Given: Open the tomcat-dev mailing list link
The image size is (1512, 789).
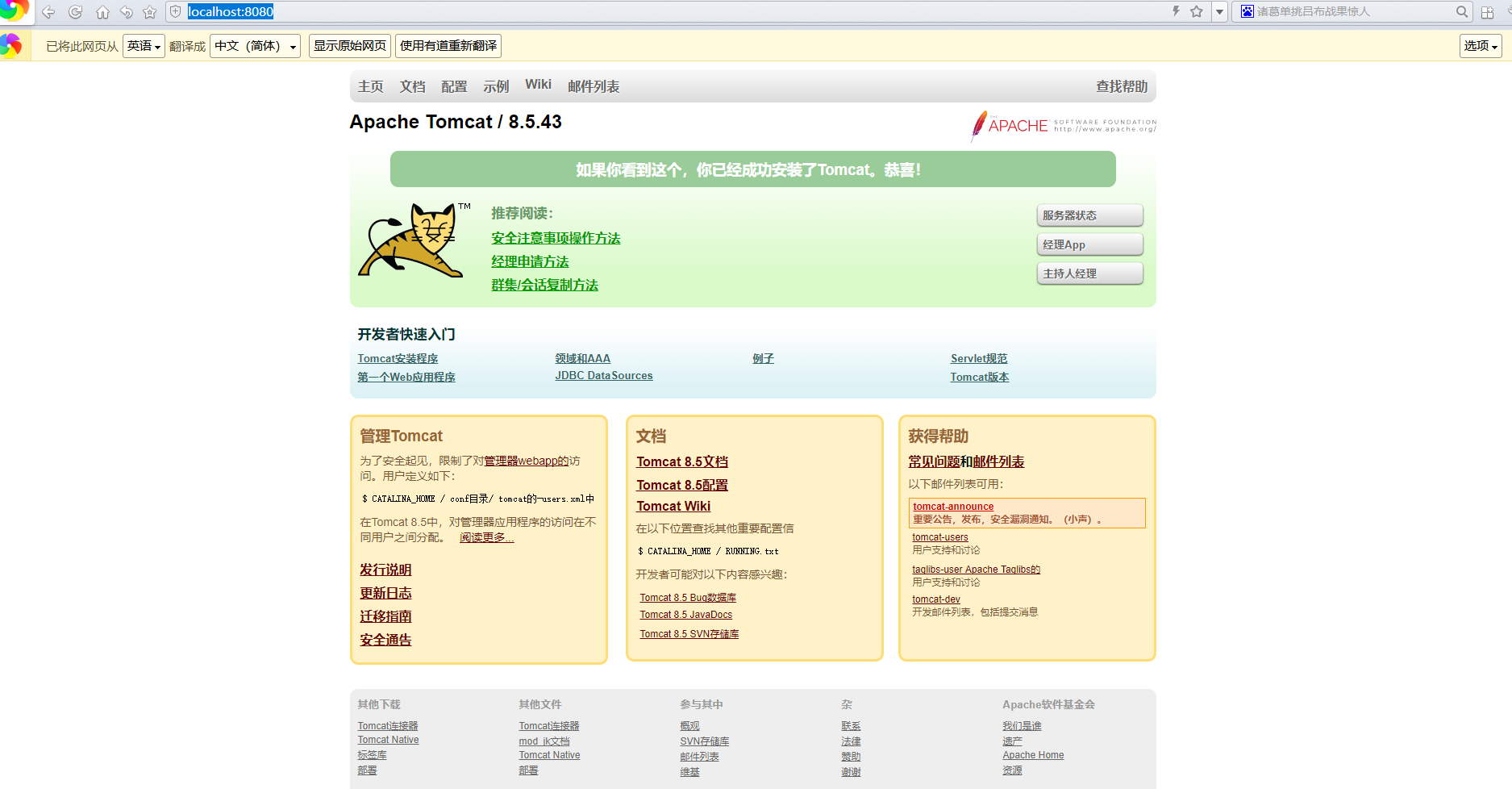Looking at the screenshot, I should 936,599.
